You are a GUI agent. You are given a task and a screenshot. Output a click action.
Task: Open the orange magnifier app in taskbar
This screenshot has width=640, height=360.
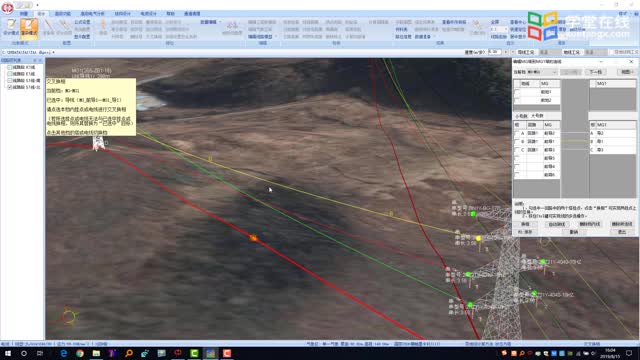(129, 353)
